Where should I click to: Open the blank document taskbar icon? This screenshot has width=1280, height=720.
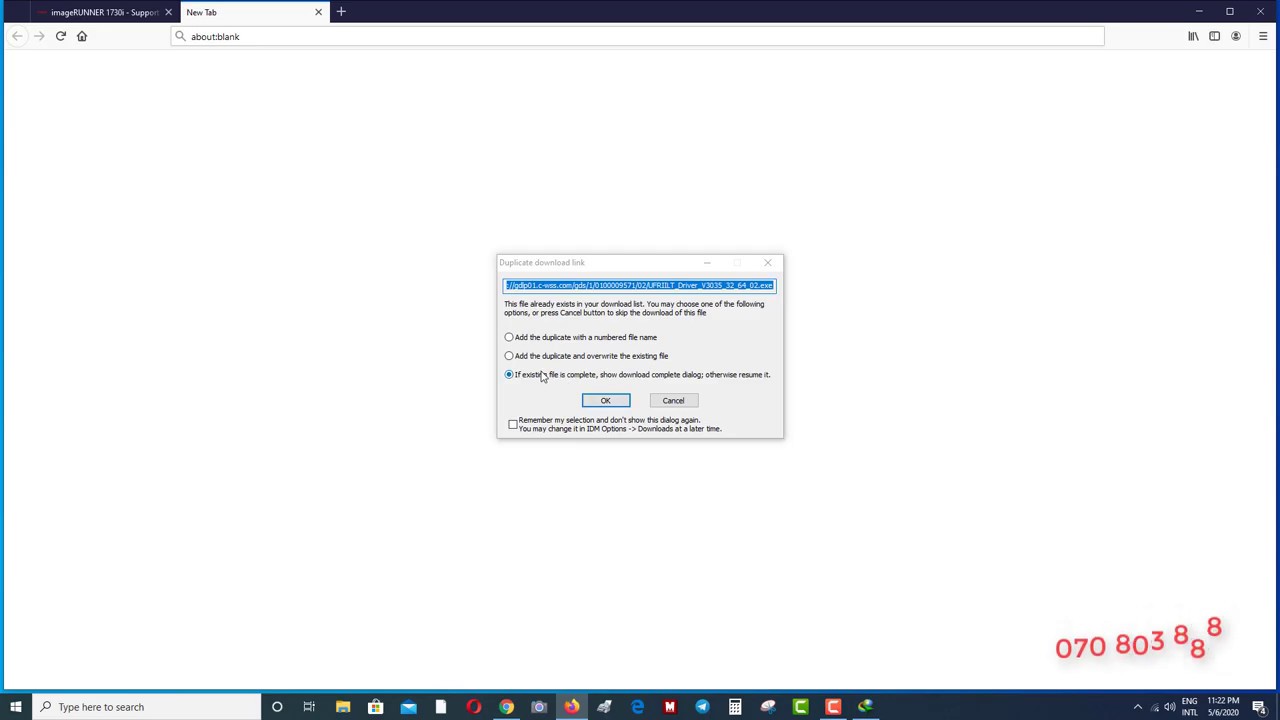click(x=441, y=707)
